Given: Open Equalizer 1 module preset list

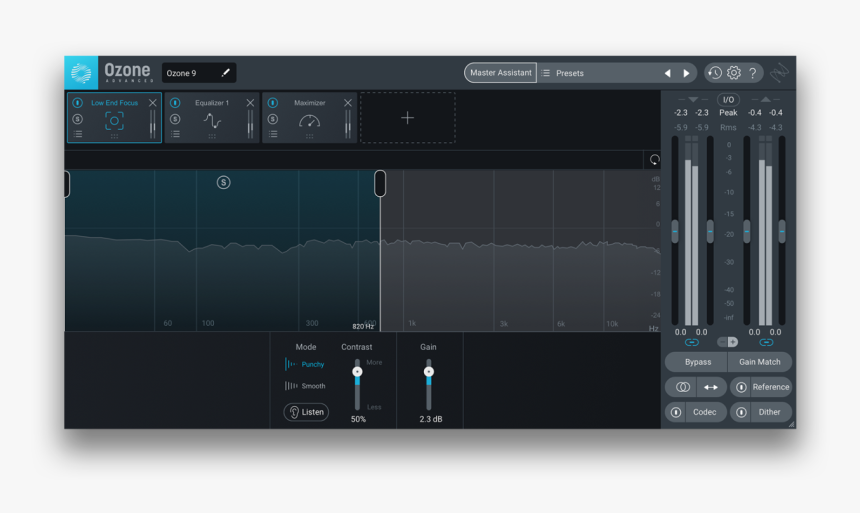Looking at the screenshot, I should pyautogui.click(x=175, y=134).
